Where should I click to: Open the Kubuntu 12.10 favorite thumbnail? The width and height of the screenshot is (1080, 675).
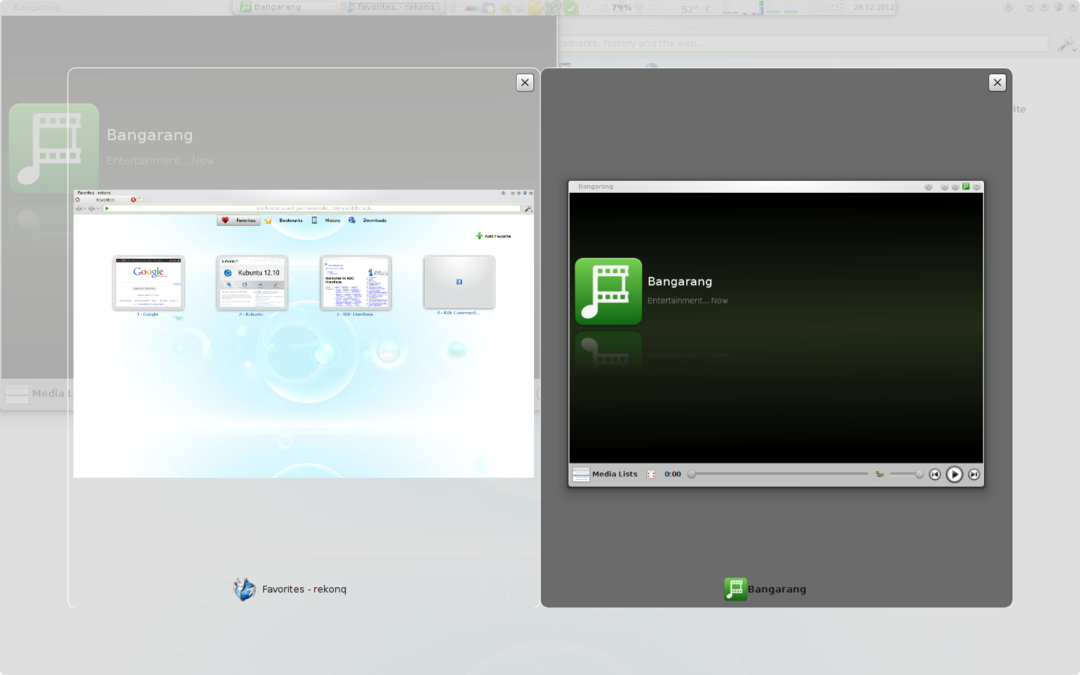pos(251,283)
